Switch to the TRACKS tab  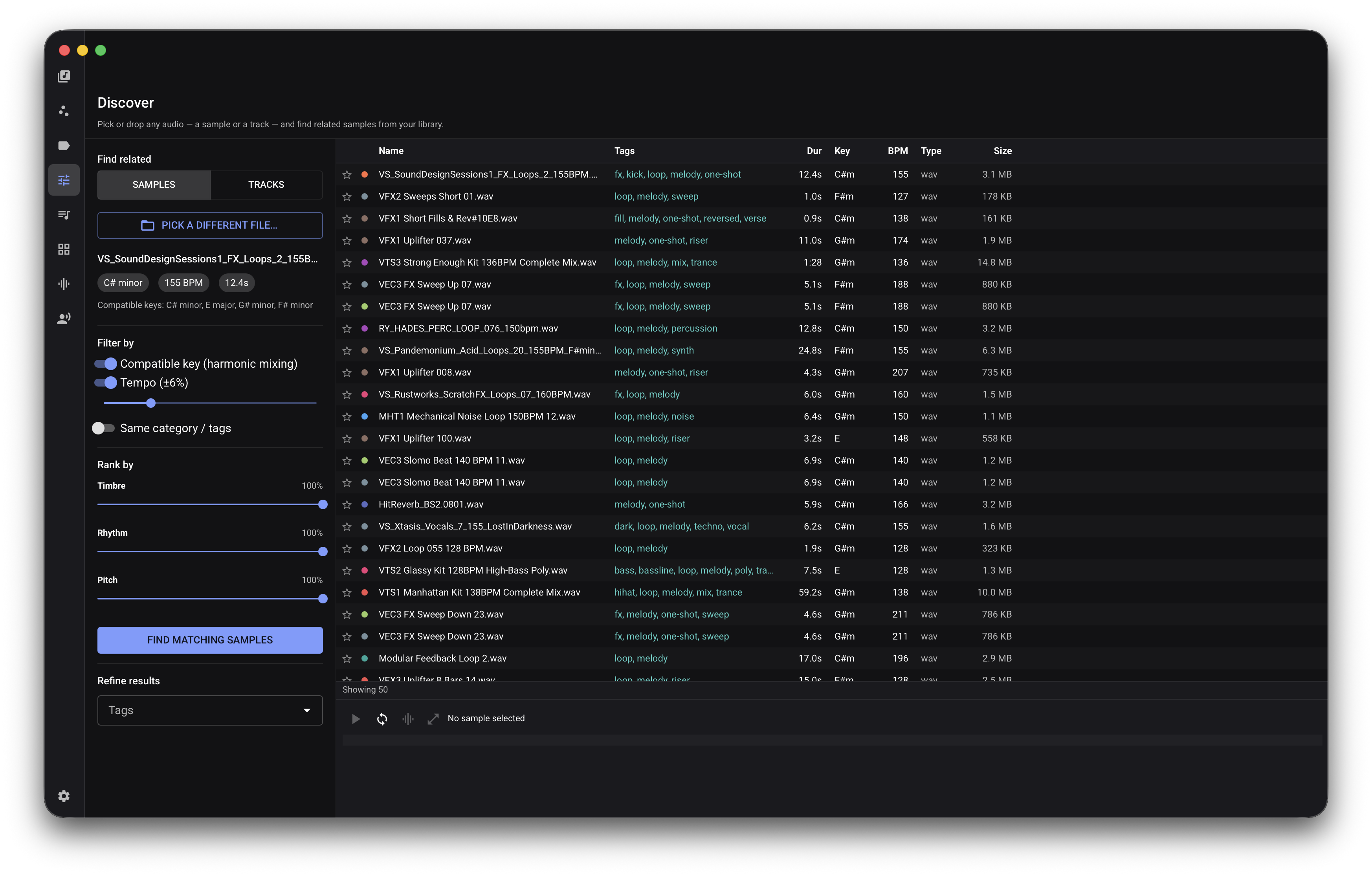coord(266,185)
